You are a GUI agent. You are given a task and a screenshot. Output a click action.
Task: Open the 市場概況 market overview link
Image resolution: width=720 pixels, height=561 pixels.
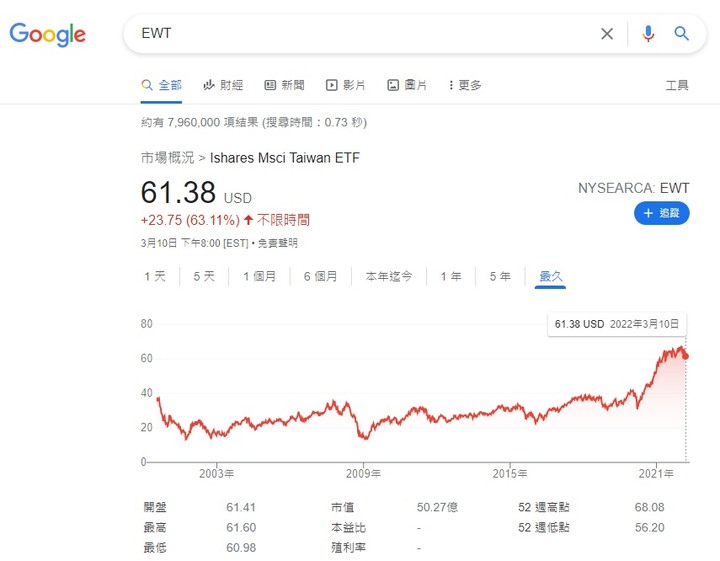168,158
